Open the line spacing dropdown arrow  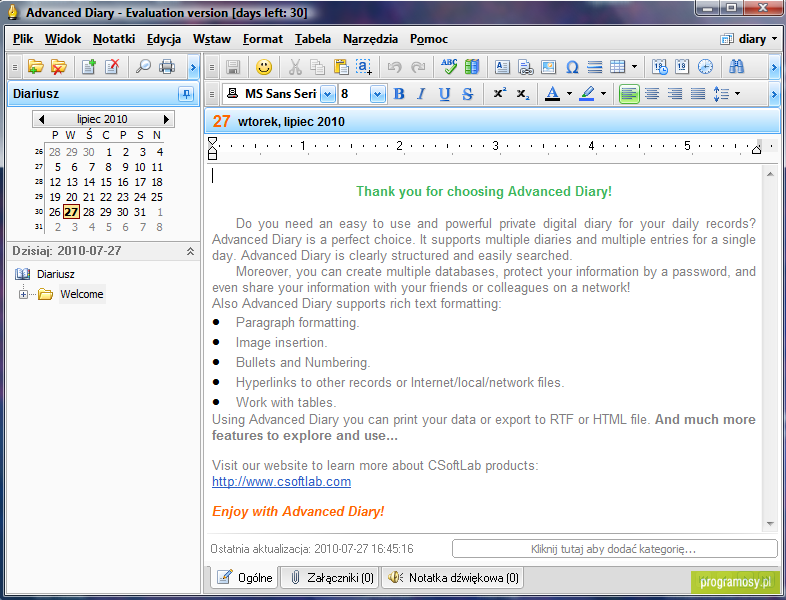pyautogui.click(x=737, y=94)
